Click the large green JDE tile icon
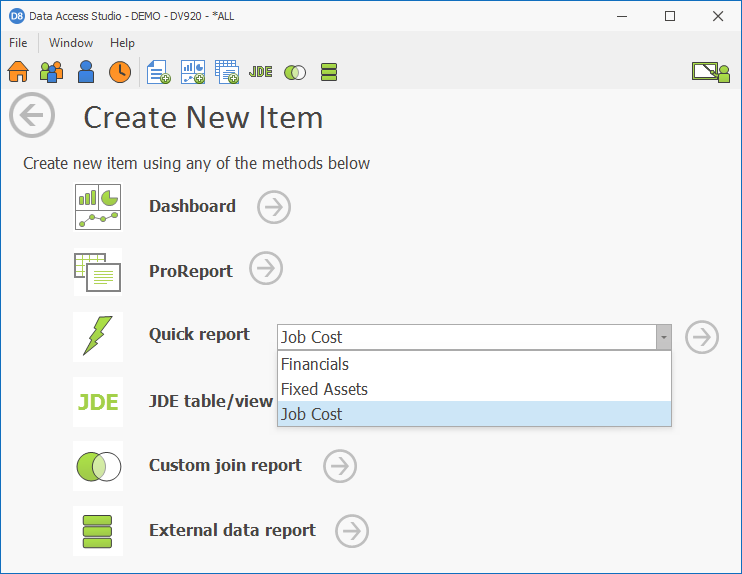This screenshot has width=742, height=574. pos(98,402)
